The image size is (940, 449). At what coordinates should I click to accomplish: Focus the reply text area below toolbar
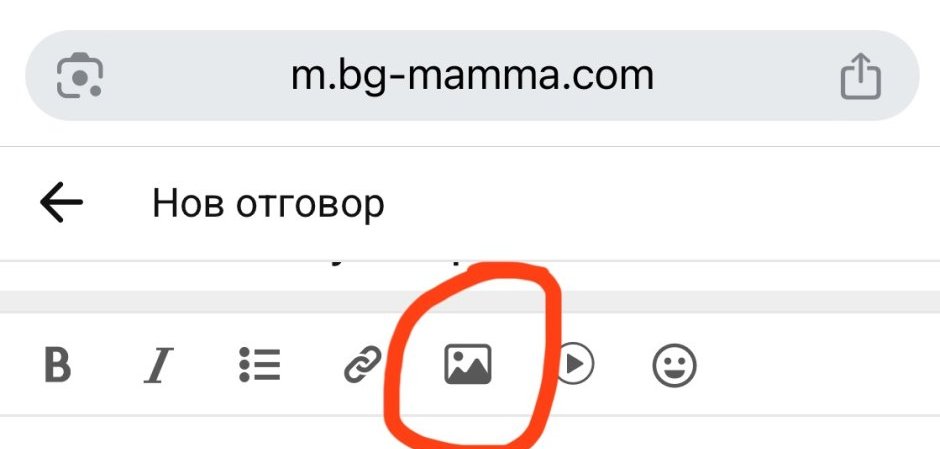(x=470, y=433)
